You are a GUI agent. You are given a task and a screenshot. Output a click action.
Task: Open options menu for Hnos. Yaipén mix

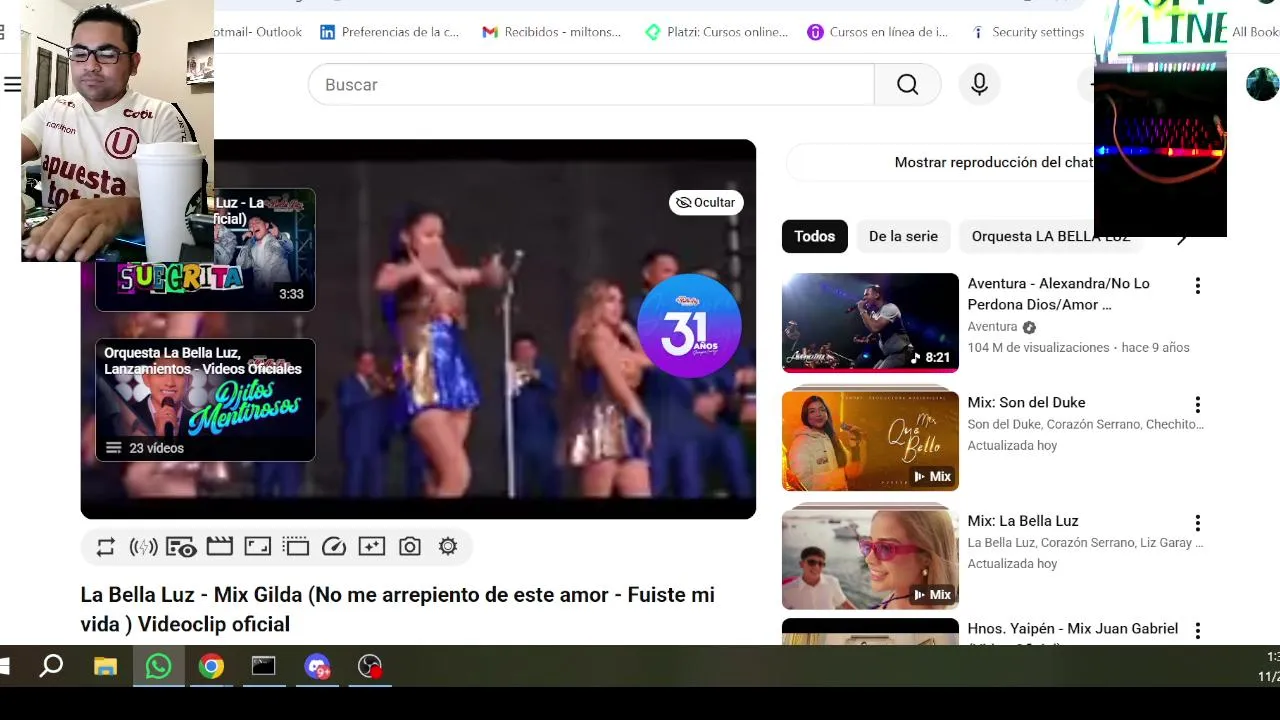(1197, 631)
